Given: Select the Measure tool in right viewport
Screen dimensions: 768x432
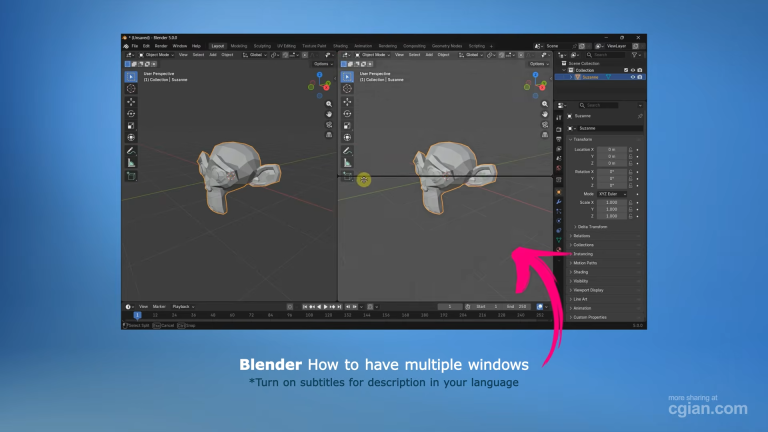Looking at the screenshot, I should [x=347, y=163].
